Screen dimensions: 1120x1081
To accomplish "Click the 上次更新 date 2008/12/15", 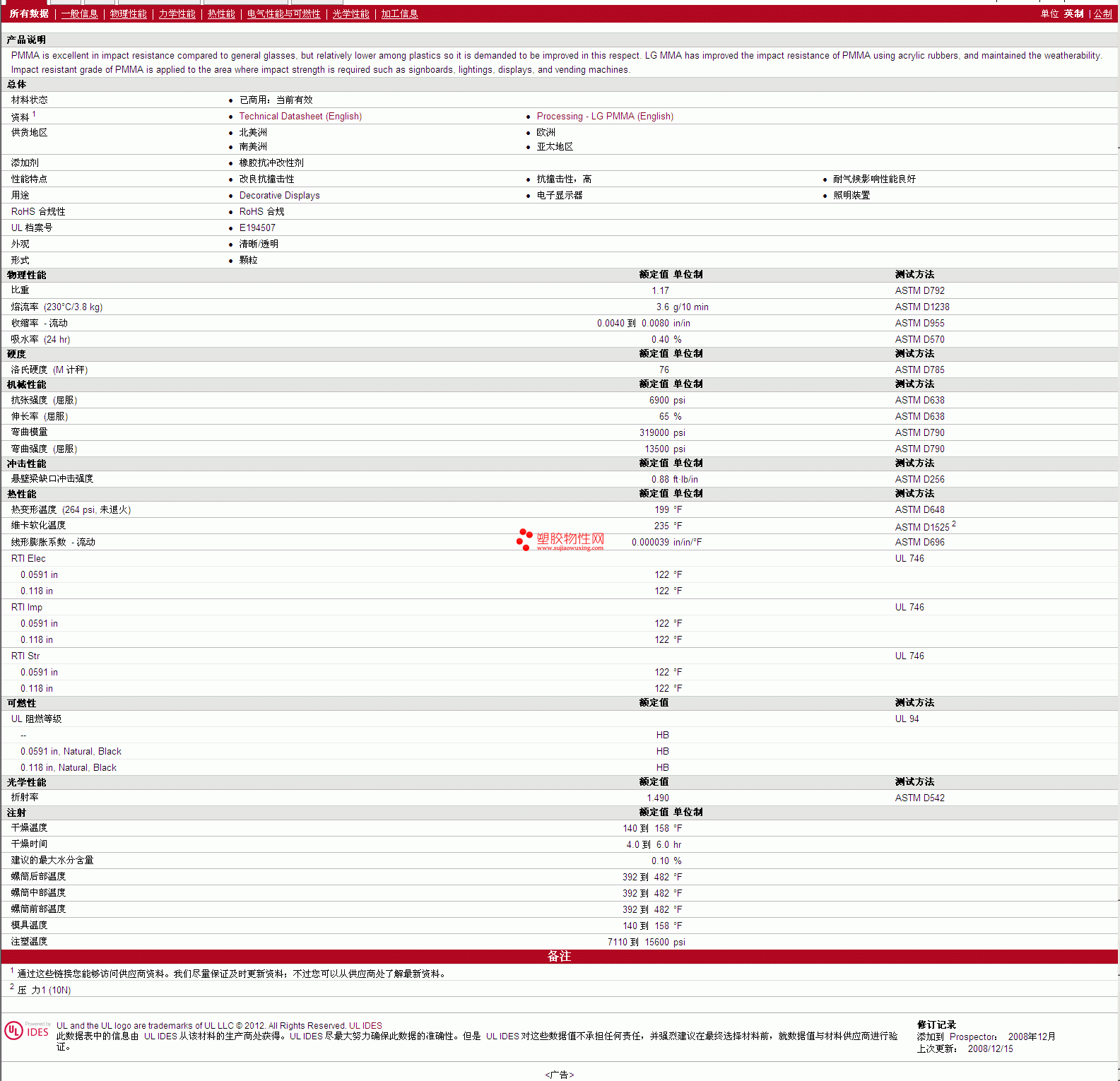I will pyautogui.click(x=990, y=1049).
